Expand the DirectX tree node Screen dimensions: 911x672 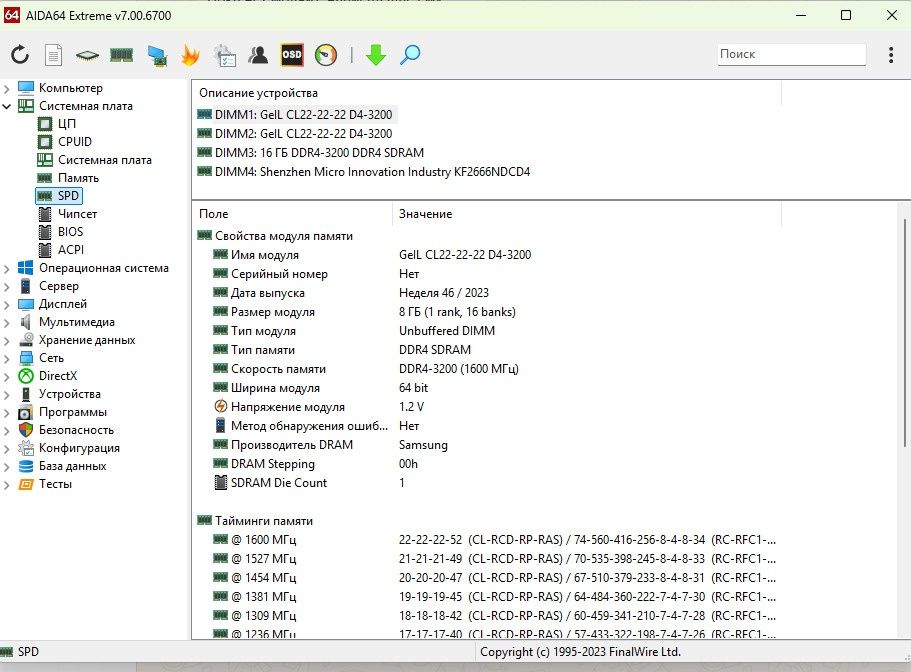pos(6,376)
